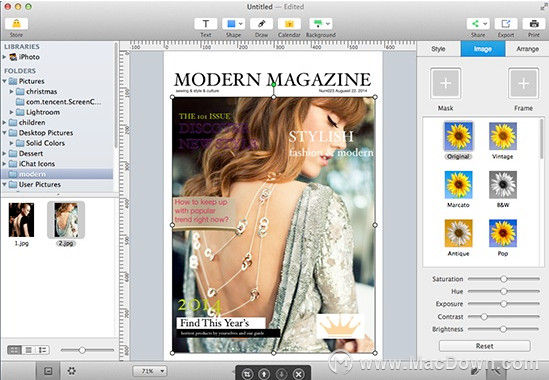Click the green Share icon
Screen dimensions: 549x380
475,24
